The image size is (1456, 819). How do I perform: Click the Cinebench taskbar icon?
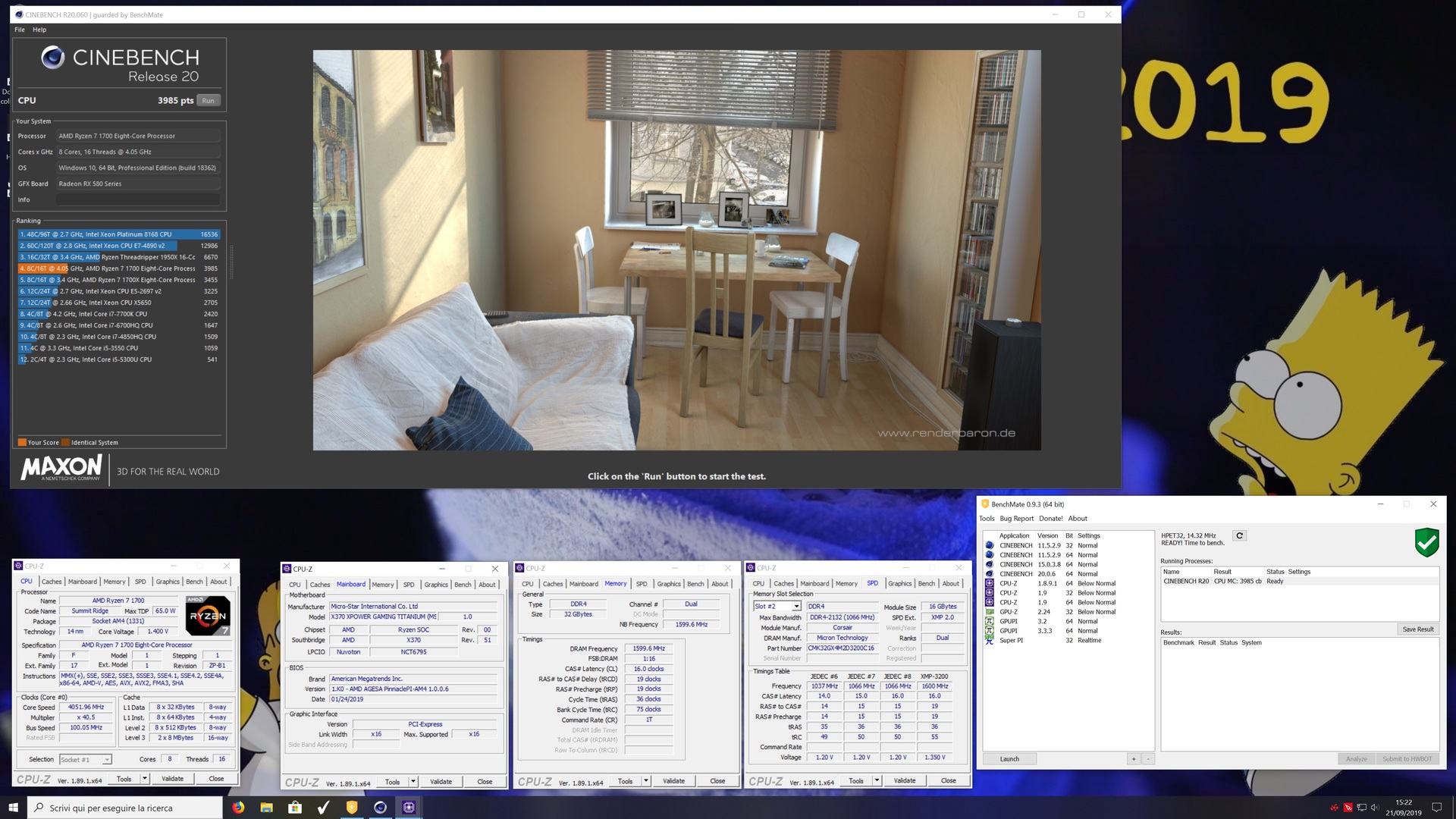pyautogui.click(x=380, y=808)
